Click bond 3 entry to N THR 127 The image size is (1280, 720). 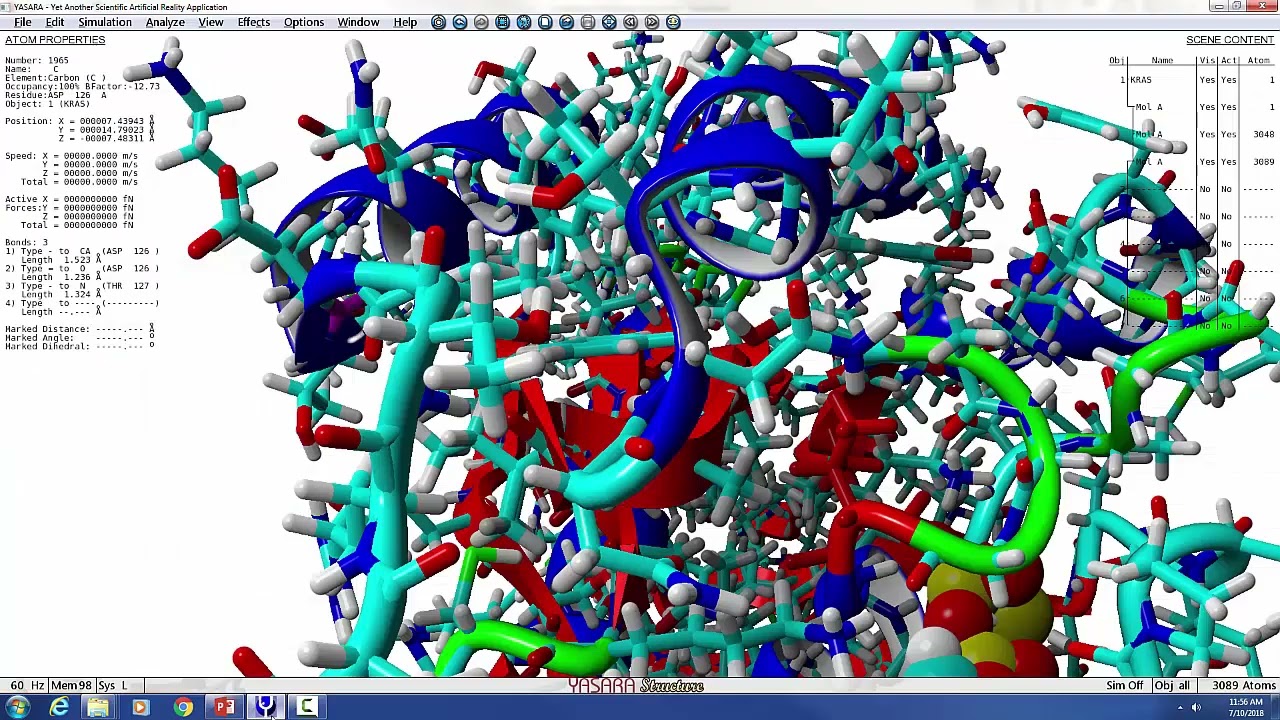[81, 286]
